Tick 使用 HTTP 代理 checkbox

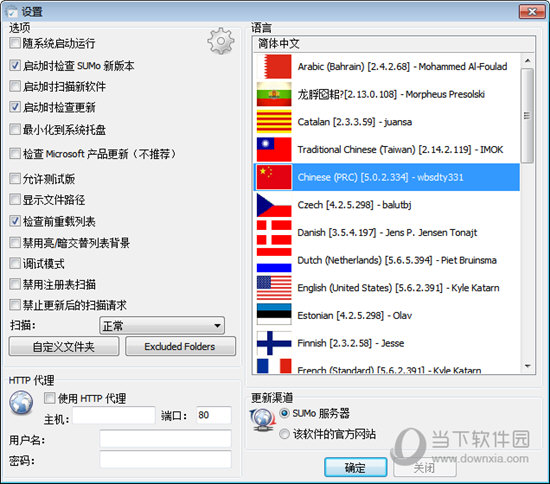tap(49, 398)
